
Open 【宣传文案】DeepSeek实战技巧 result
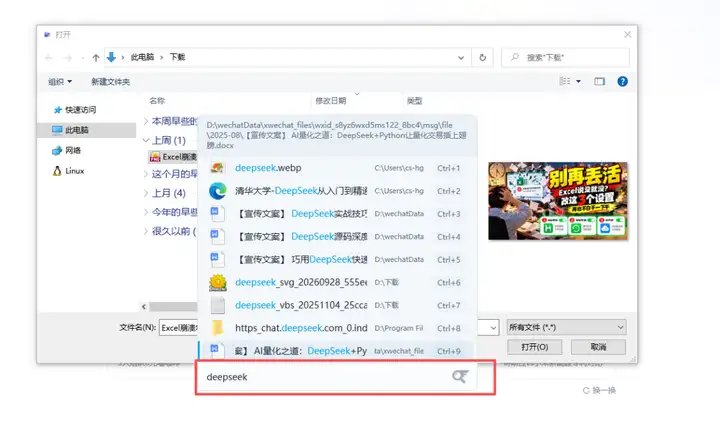(338, 214)
